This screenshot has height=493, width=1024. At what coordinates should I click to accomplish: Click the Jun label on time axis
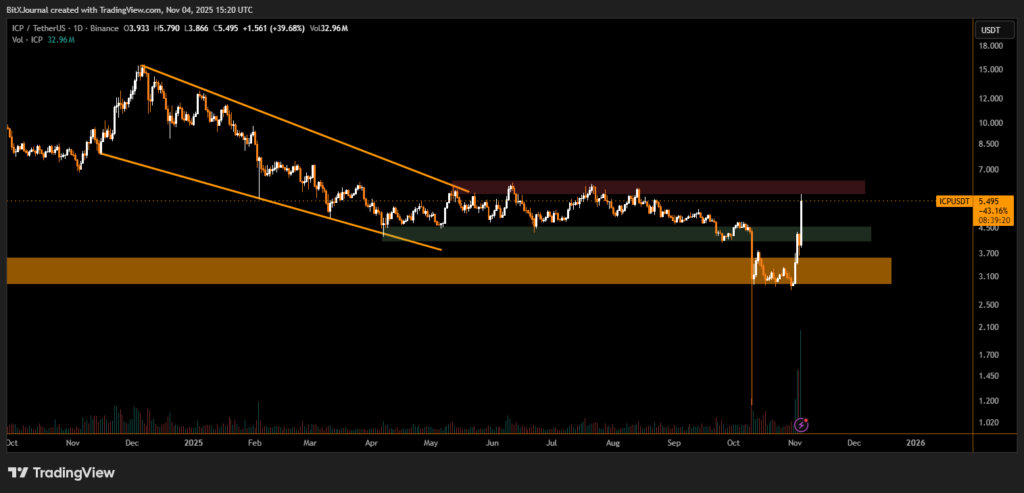[492, 441]
